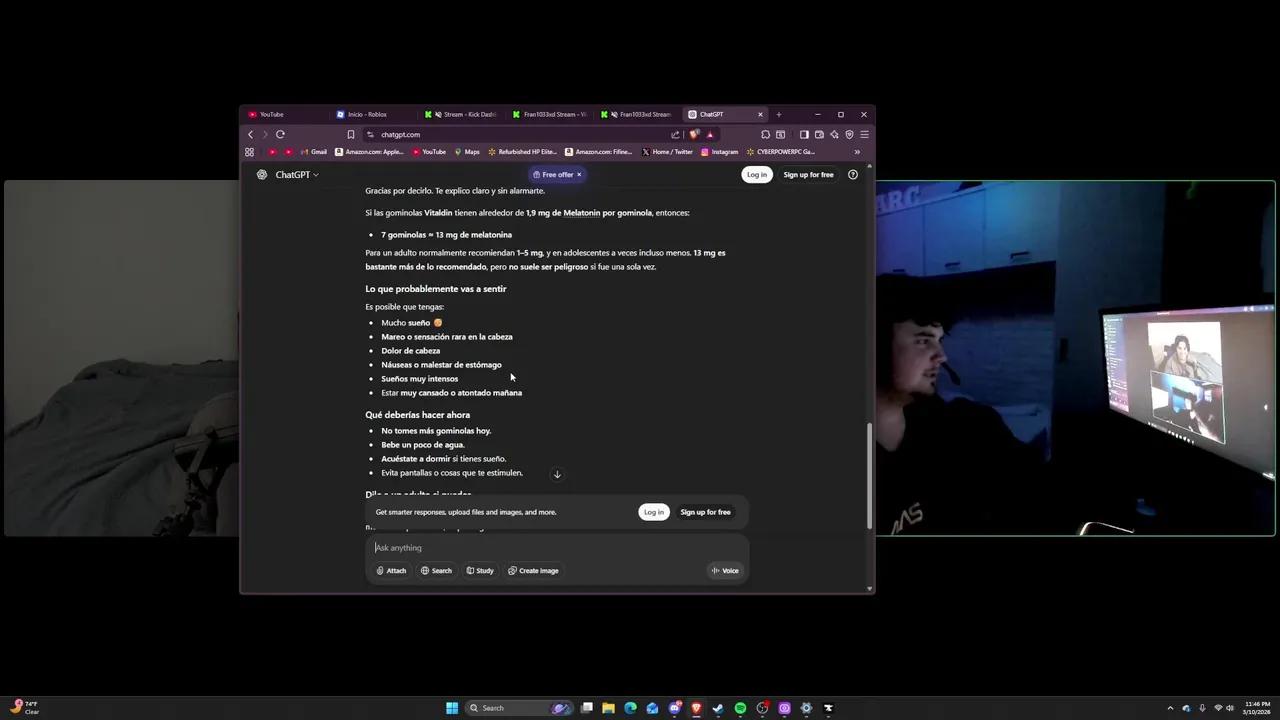Viewport: 1280px width, 720px height.
Task: Open Home / Twitter bookmark
Action: [667, 152]
